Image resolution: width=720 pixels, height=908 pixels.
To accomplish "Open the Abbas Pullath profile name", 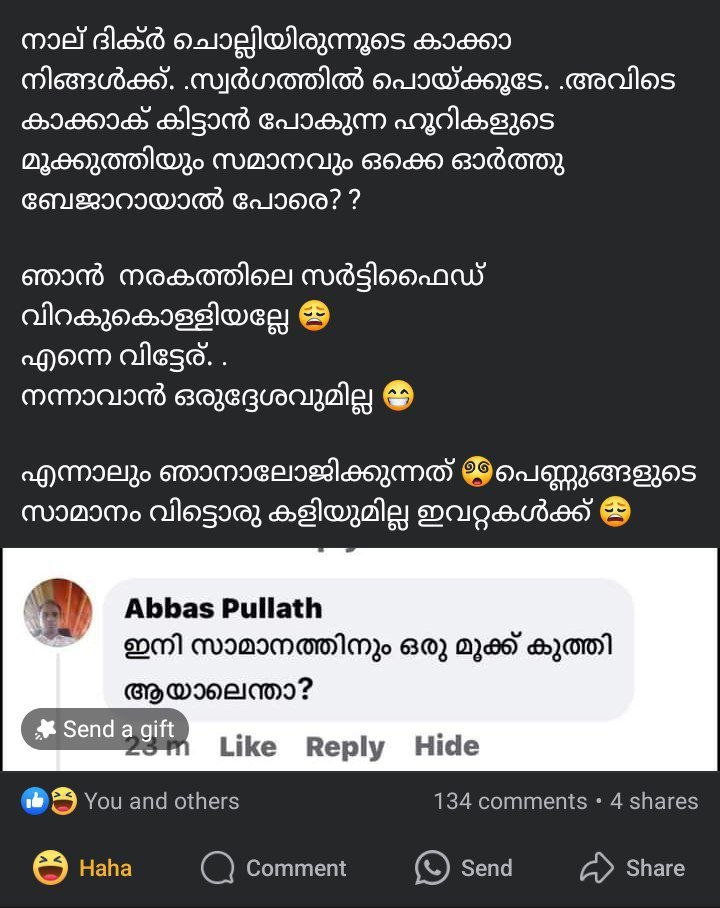I will click(x=223, y=608).
